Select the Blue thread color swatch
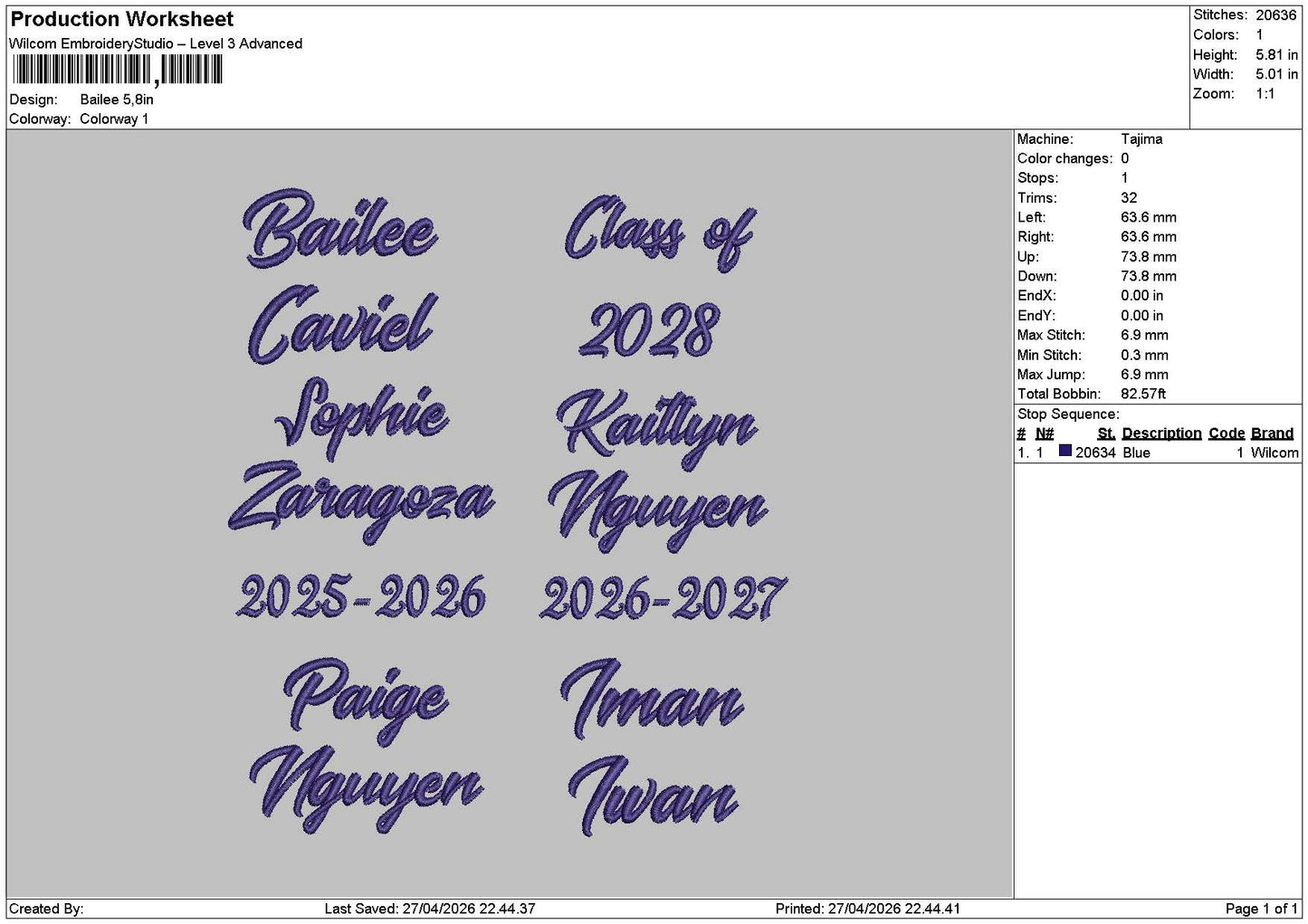Viewport: 1308px width, 924px height. pyautogui.click(x=1065, y=452)
